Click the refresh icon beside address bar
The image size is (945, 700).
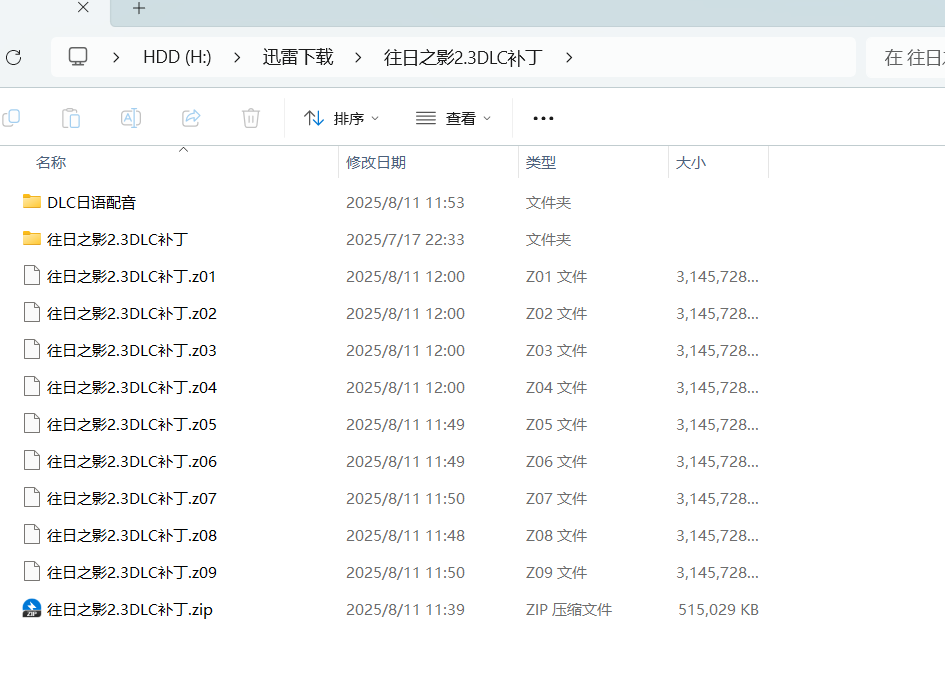[x=13, y=57]
